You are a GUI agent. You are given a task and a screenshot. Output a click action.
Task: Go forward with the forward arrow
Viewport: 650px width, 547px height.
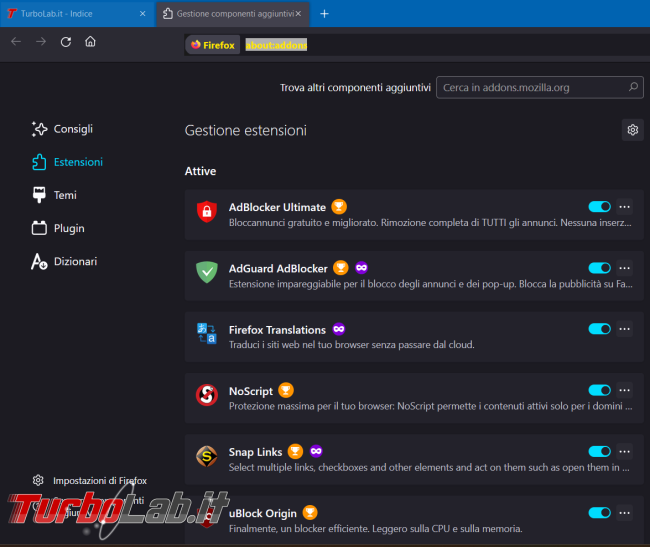click(x=41, y=41)
